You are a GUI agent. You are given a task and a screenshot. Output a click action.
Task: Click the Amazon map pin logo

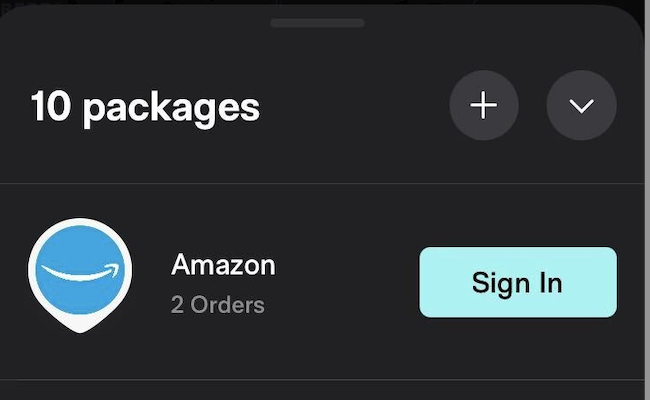(80, 275)
